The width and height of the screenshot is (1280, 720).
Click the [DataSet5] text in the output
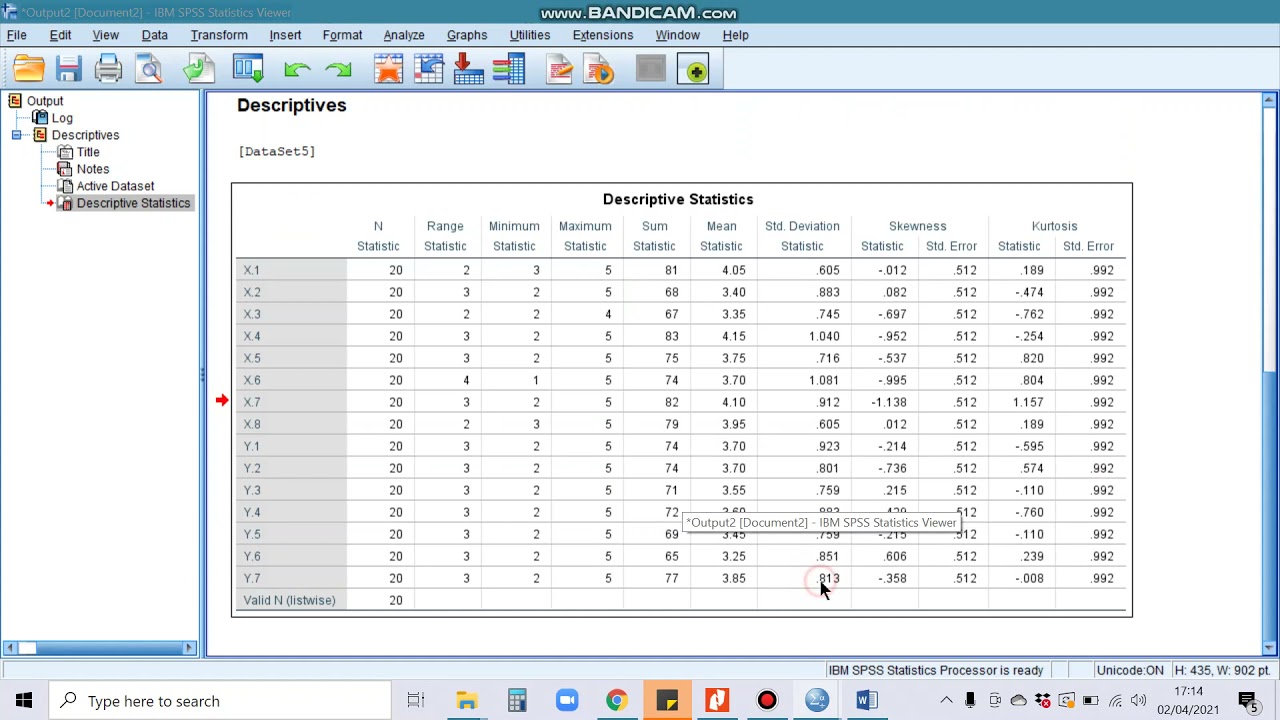277,151
